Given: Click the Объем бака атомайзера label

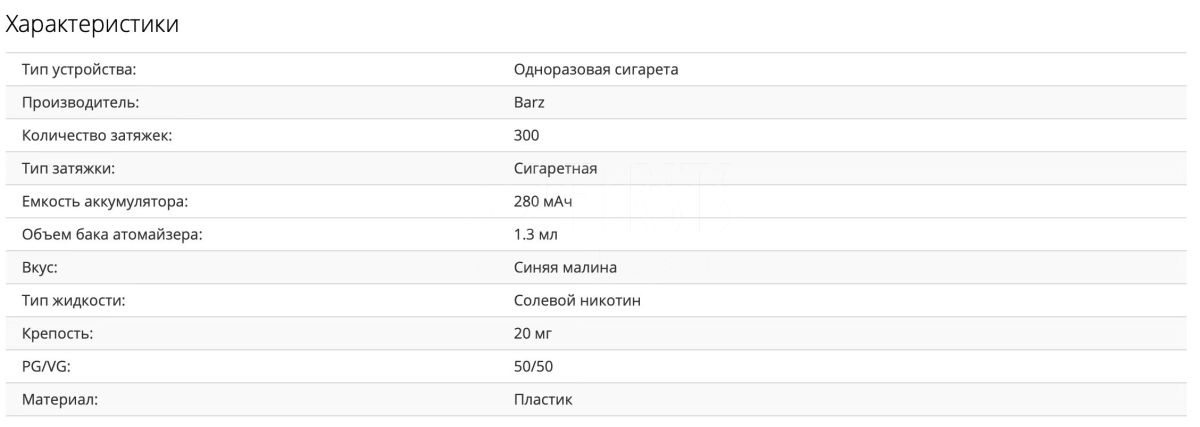Looking at the screenshot, I should click(118, 234).
